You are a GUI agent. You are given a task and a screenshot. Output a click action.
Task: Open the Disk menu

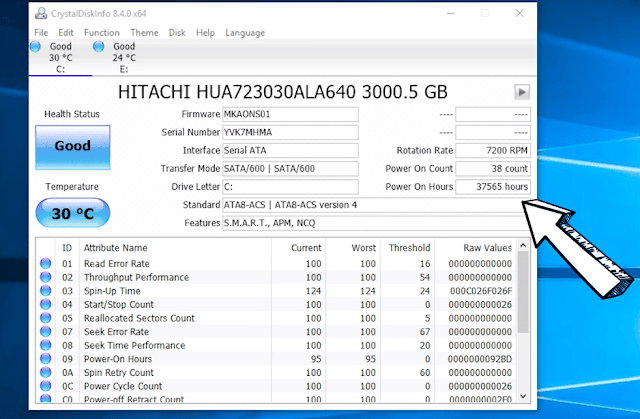click(177, 33)
